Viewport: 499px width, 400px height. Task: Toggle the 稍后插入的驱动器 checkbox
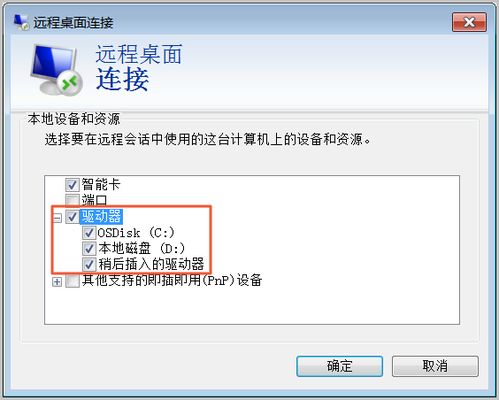click(x=89, y=264)
